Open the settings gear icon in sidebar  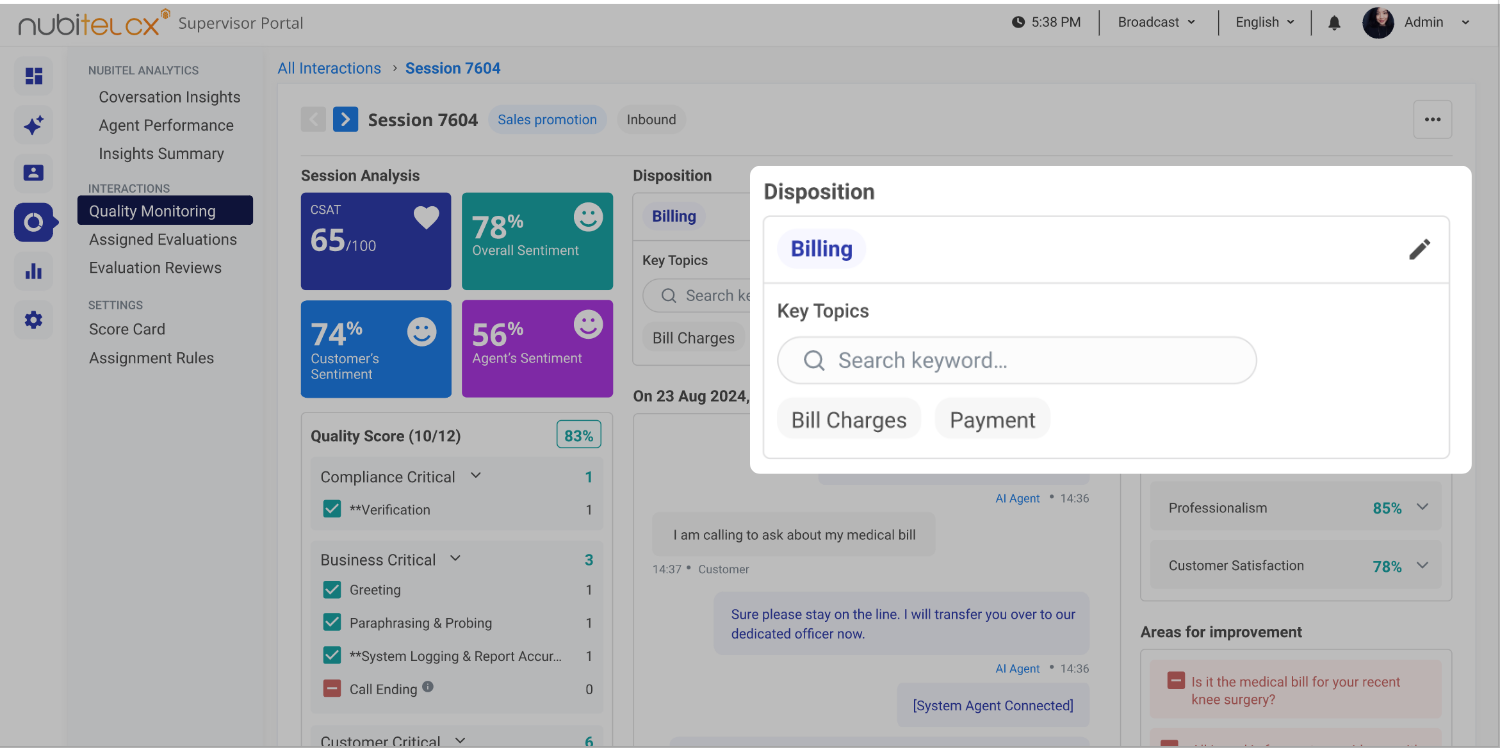(x=34, y=320)
